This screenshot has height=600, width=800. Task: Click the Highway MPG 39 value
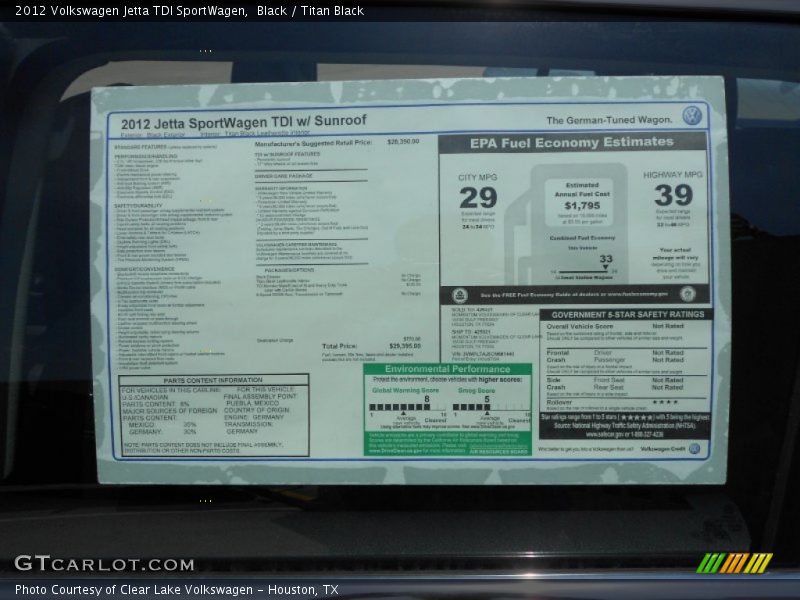673,194
